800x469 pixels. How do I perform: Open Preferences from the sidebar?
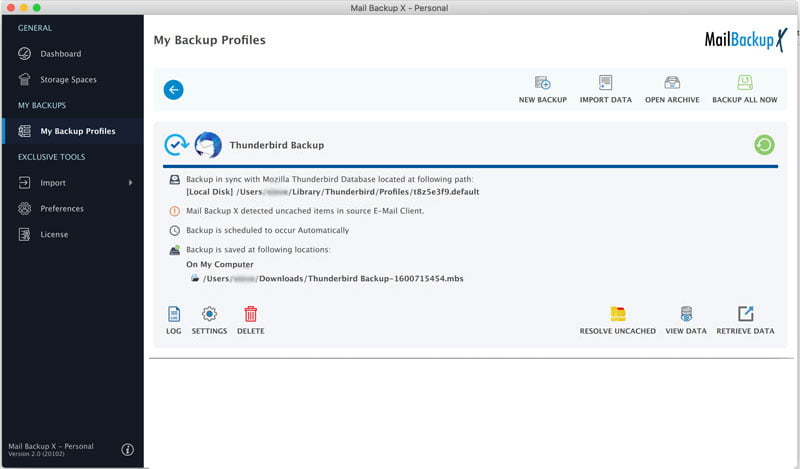pyautogui.click(x=72, y=209)
